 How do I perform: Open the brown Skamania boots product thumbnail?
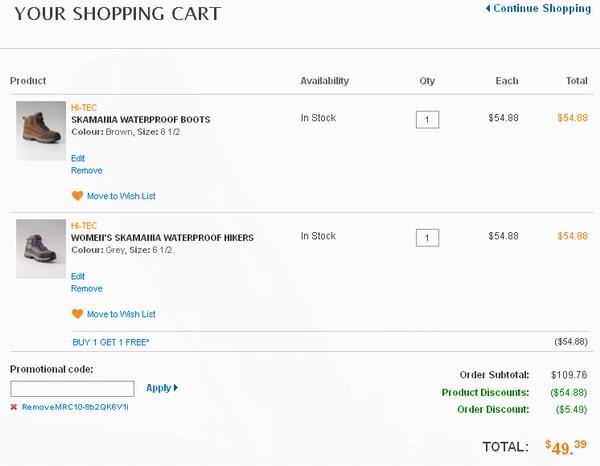click(41, 131)
